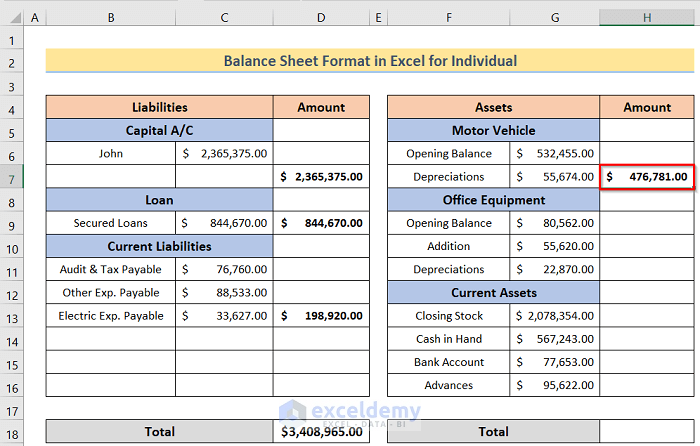700x446 pixels.
Task: Select the Assets header cell
Action: (493, 107)
